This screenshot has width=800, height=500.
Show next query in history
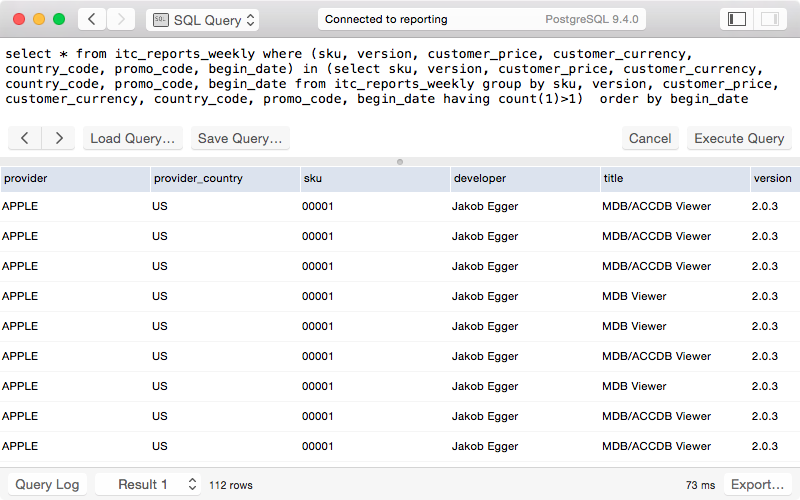[59, 138]
